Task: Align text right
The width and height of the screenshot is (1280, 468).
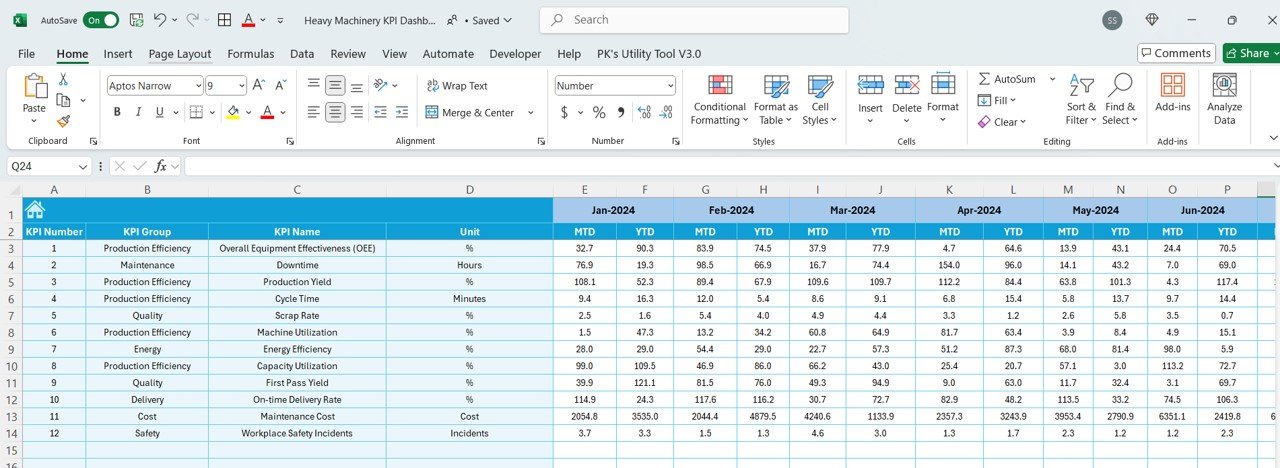Action: [x=357, y=113]
